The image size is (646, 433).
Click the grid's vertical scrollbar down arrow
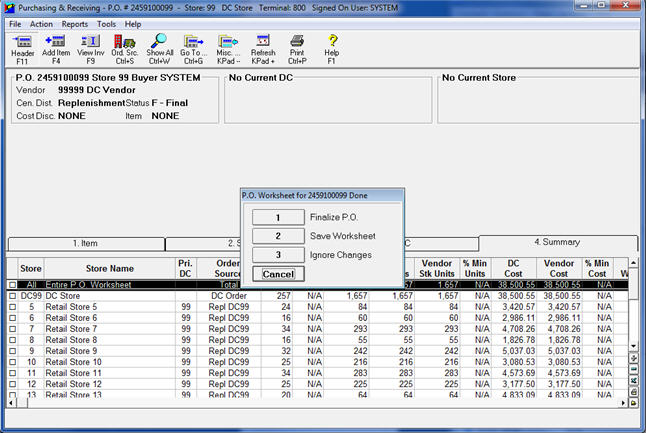633,346
